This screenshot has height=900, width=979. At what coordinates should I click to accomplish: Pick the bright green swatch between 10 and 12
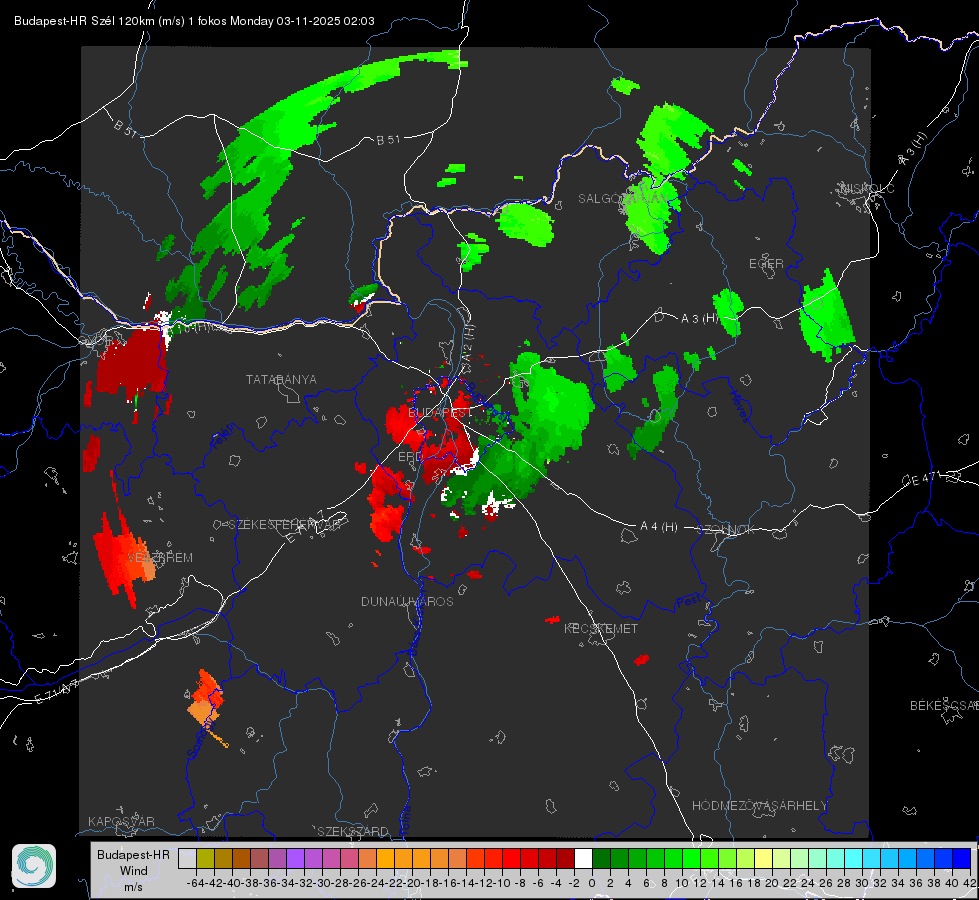[691, 858]
